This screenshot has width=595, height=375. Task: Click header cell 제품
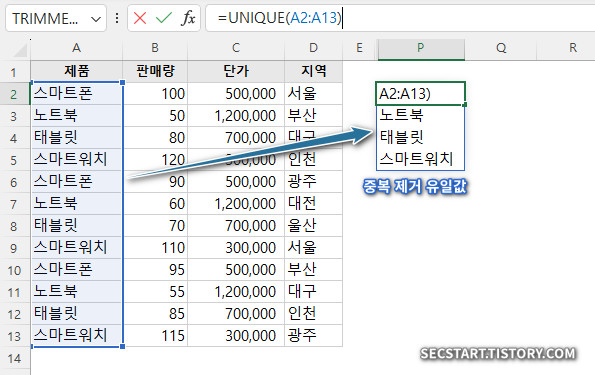click(77, 71)
